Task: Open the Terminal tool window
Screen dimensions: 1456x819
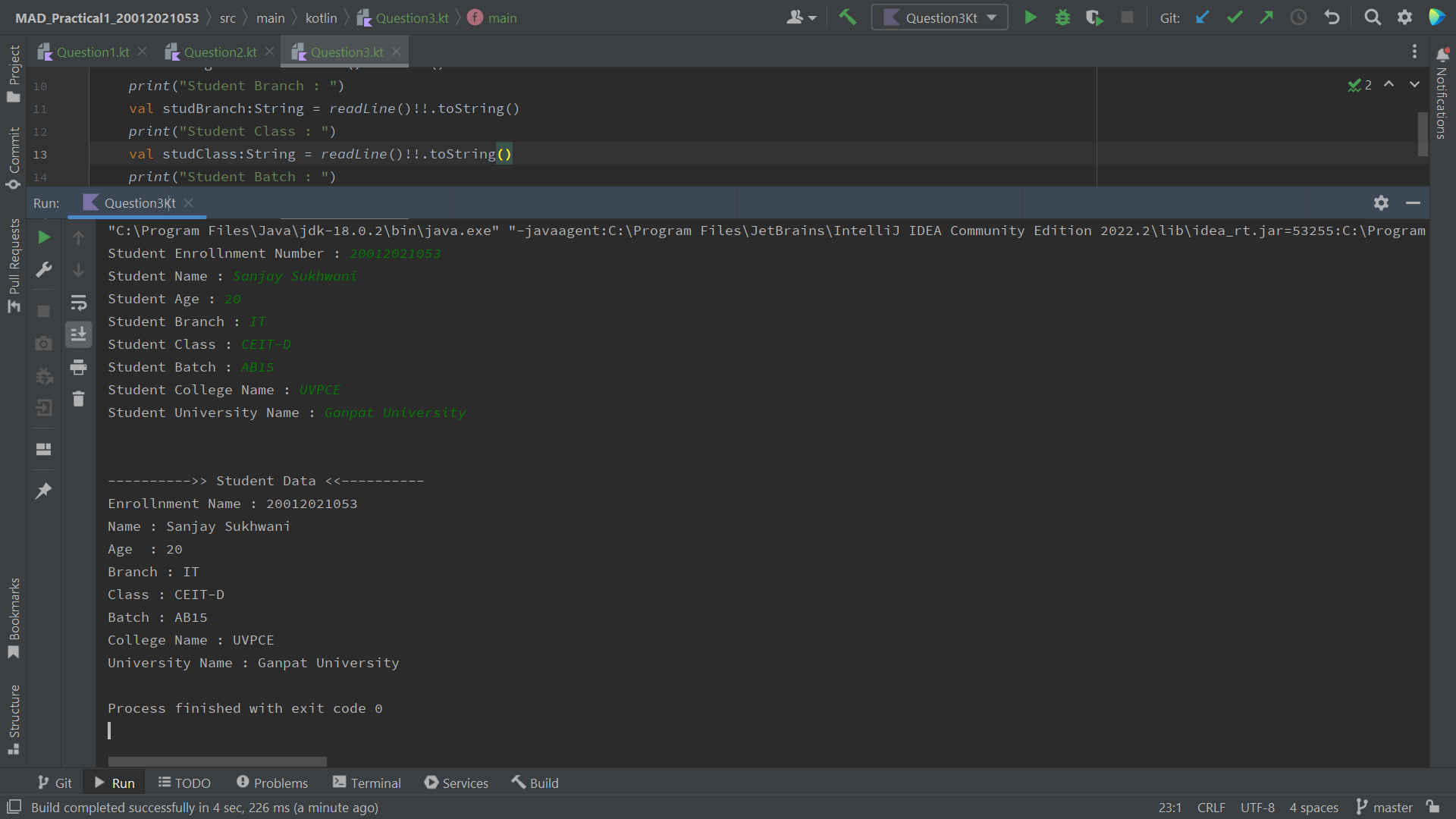Action: pyautogui.click(x=366, y=783)
